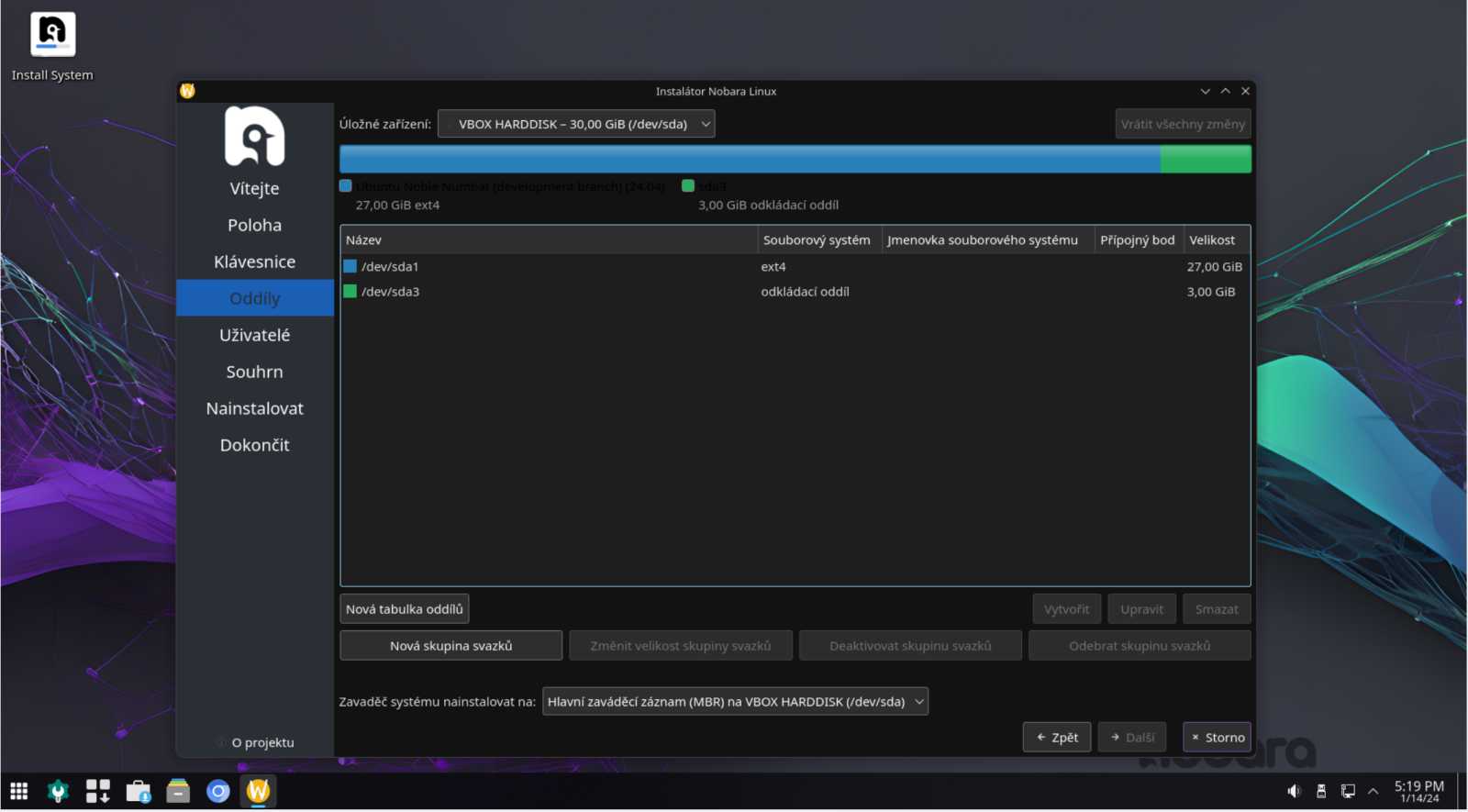Viewport: 1468px width, 812px height.
Task: Click the Smazat button
Action: click(x=1217, y=609)
